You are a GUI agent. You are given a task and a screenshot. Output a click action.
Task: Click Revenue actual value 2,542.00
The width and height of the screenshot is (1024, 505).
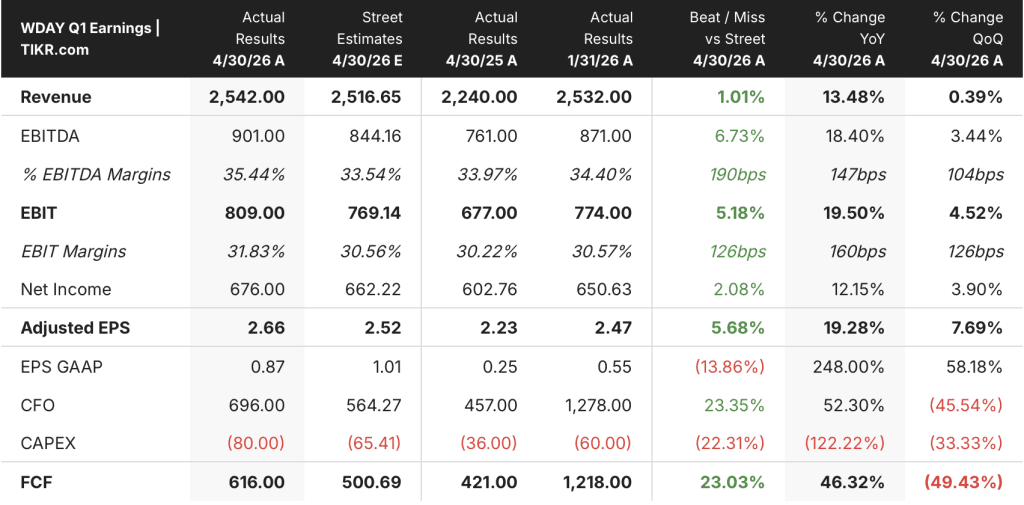(247, 97)
